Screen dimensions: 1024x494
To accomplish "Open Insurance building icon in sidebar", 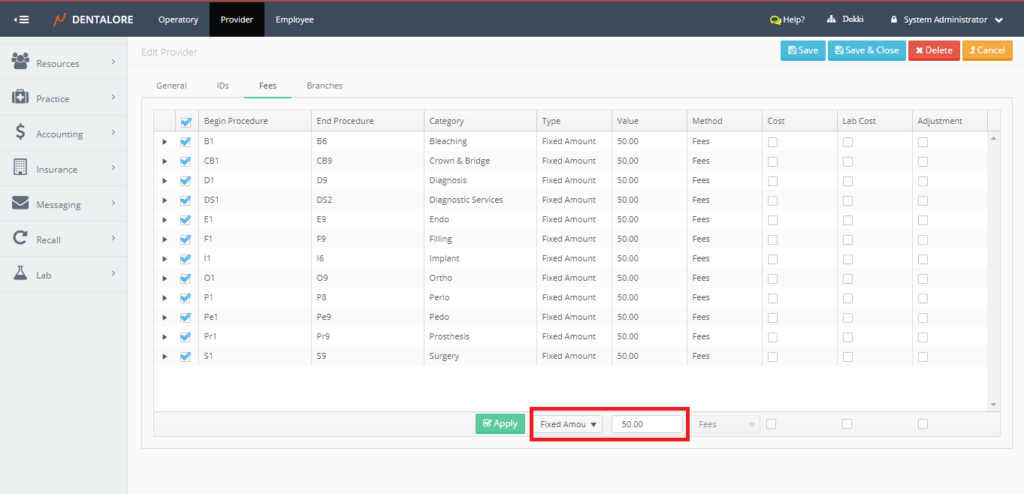I will tap(20, 168).
